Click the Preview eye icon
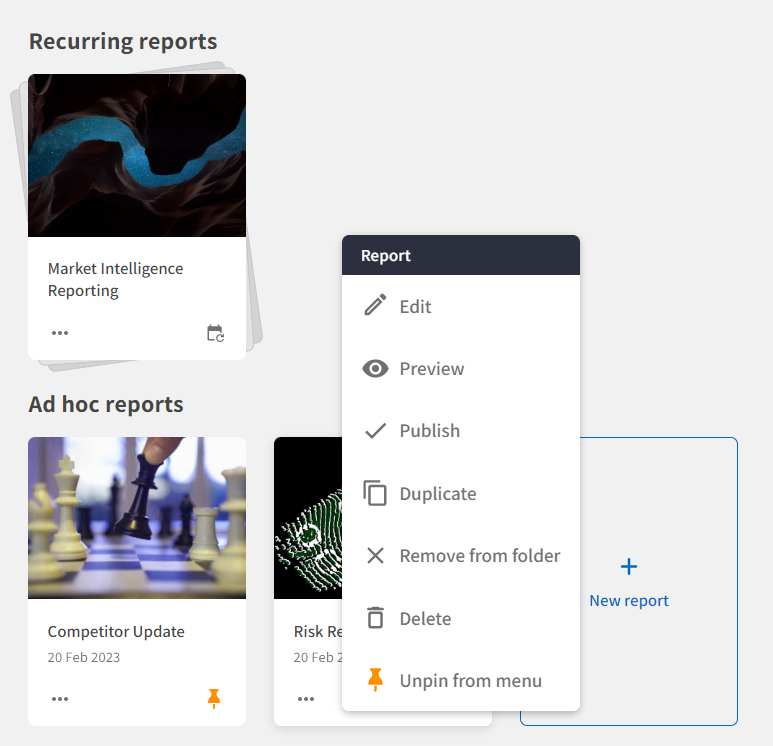This screenshot has height=746, width=773. [x=375, y=369]
